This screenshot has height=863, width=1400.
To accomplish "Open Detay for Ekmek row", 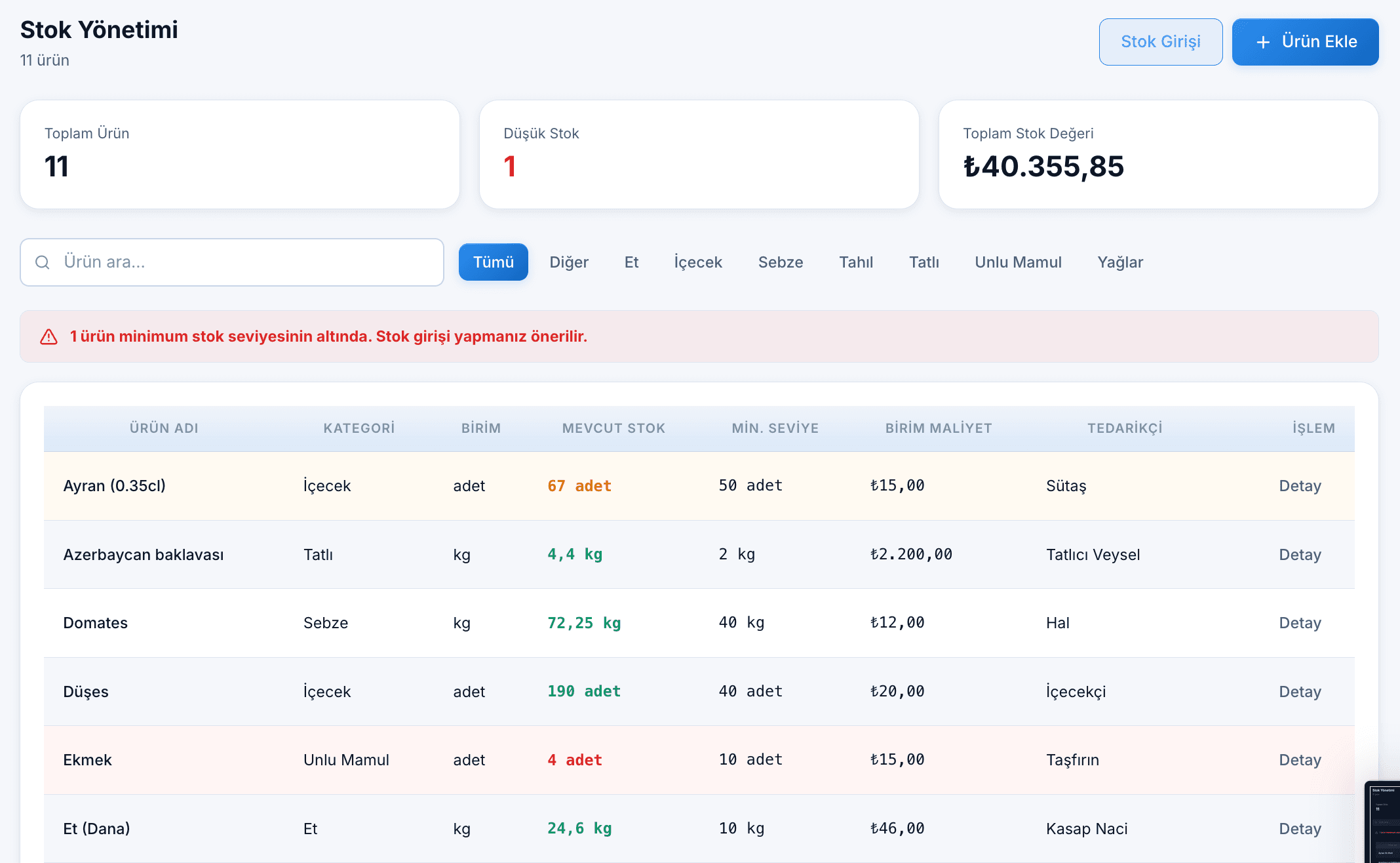I will pos(1299,760).
